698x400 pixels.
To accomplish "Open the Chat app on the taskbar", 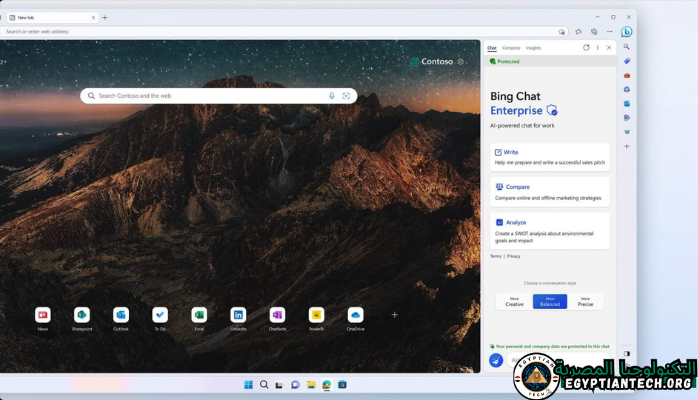I will coord(295,384).
